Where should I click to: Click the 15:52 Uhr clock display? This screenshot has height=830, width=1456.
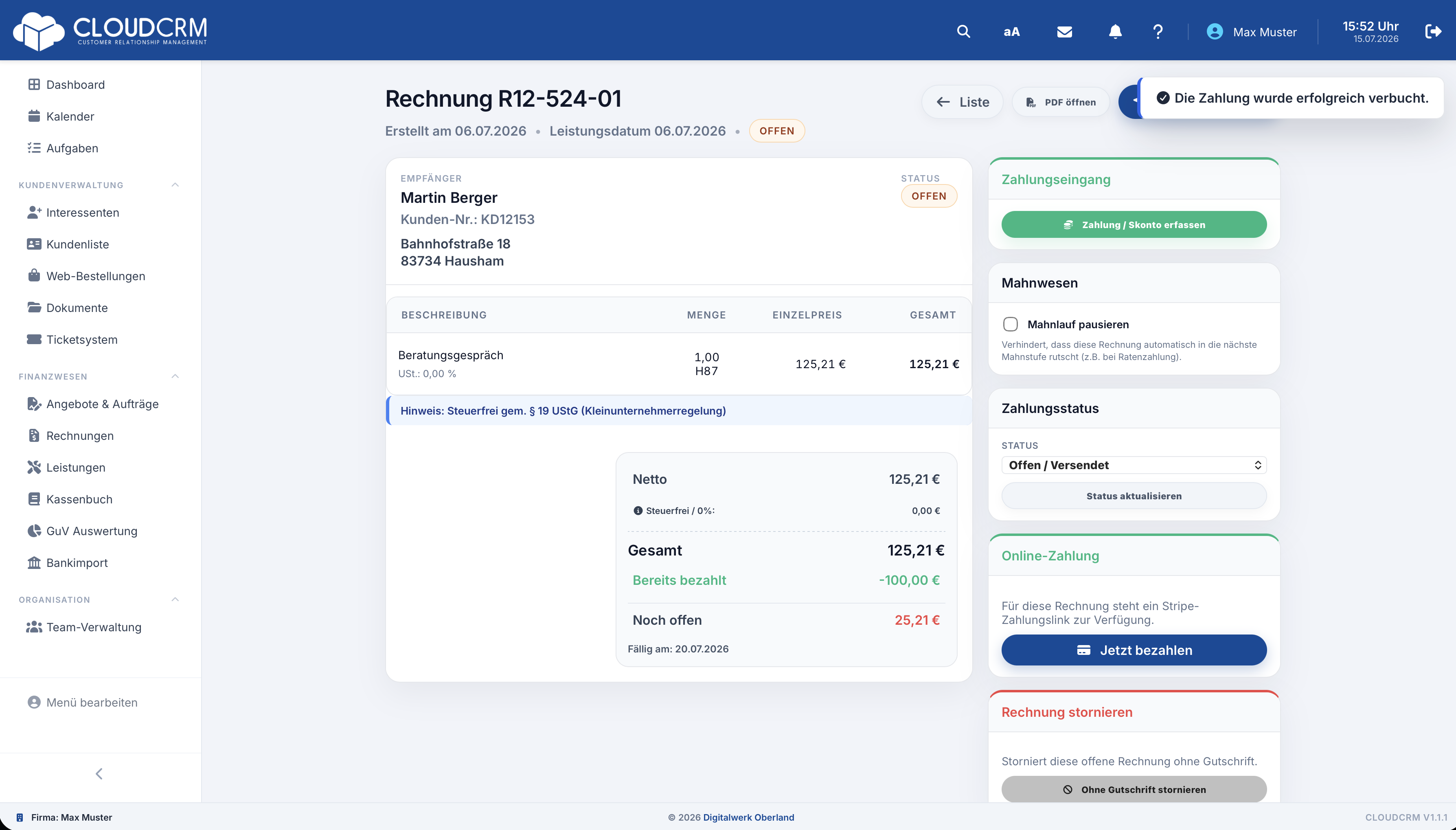coord(1370,26)
